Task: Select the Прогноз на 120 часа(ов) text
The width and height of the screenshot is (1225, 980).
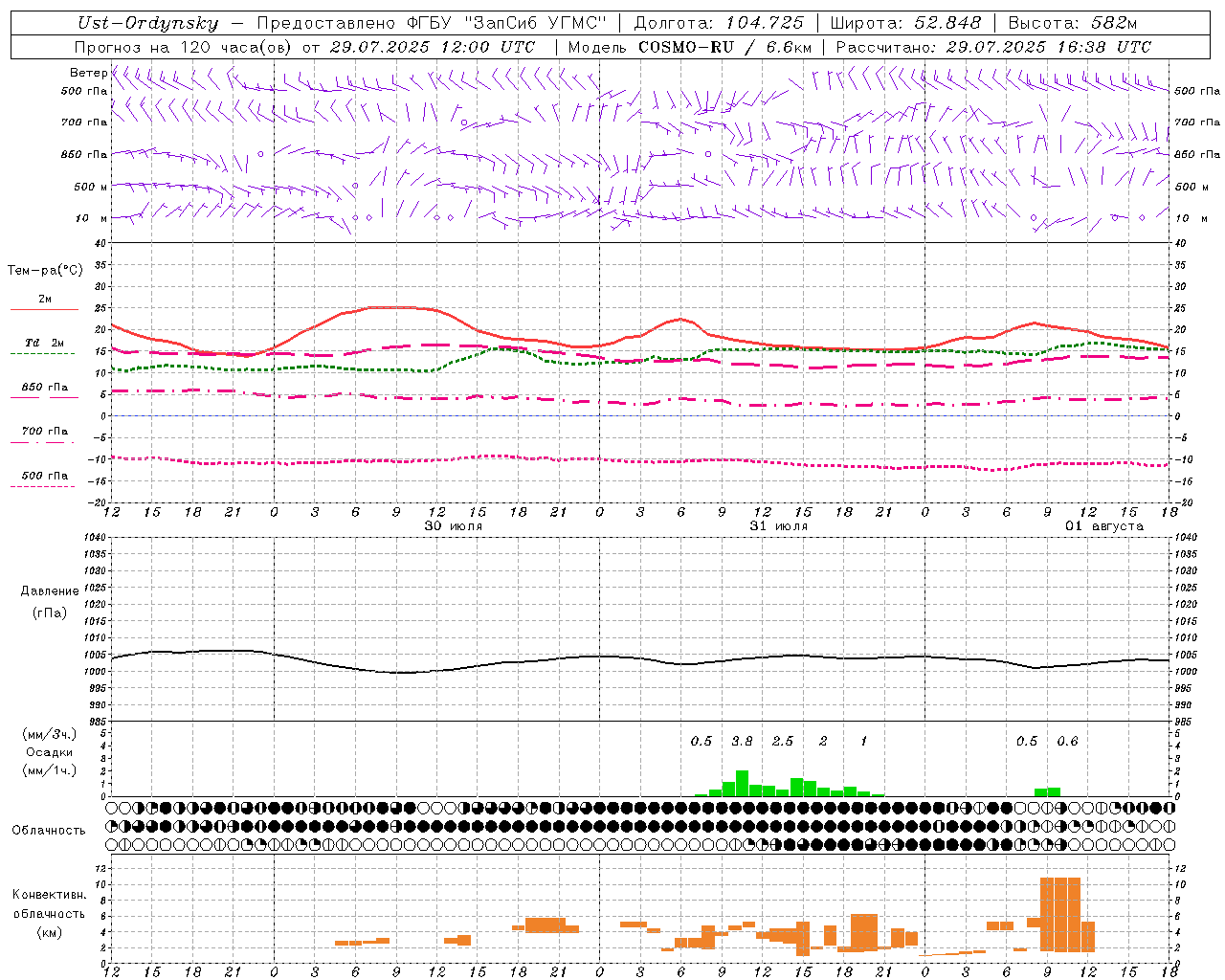Action: [184, 47]
